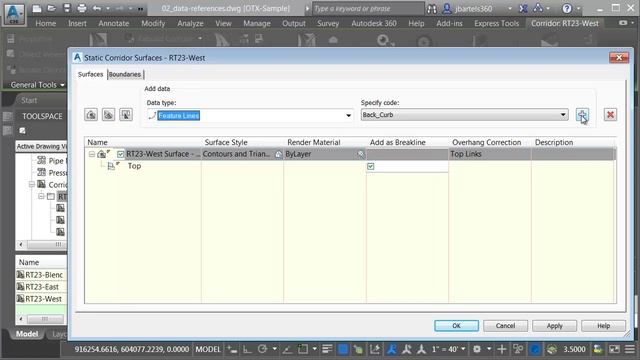Click the surface icon beside RT23-West Surface row
Viewport: 640px width, 360px height.
[x=102, y=154]
